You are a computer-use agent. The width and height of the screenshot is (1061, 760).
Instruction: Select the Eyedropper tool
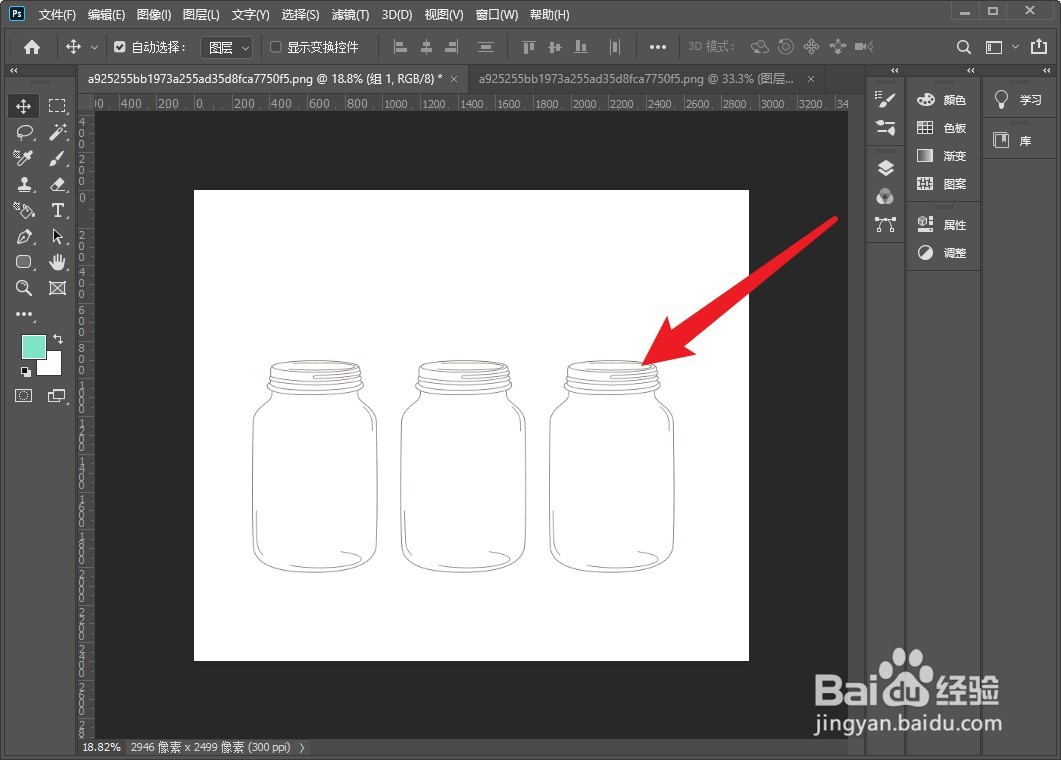click(x=24, y=158)
